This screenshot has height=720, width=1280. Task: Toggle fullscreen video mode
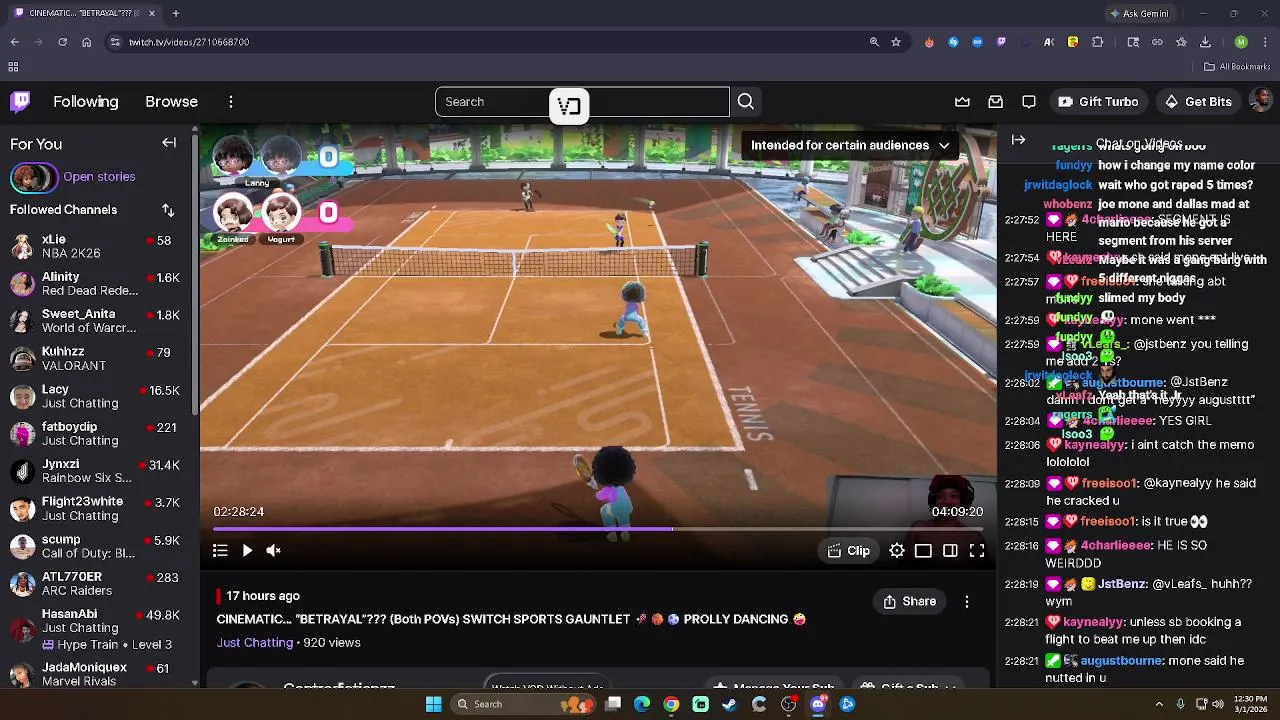pos(977,551)
